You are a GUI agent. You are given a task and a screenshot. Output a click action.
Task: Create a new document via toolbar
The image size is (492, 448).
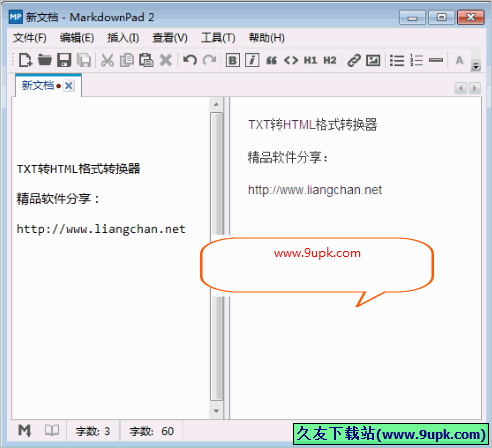(25, 60)
